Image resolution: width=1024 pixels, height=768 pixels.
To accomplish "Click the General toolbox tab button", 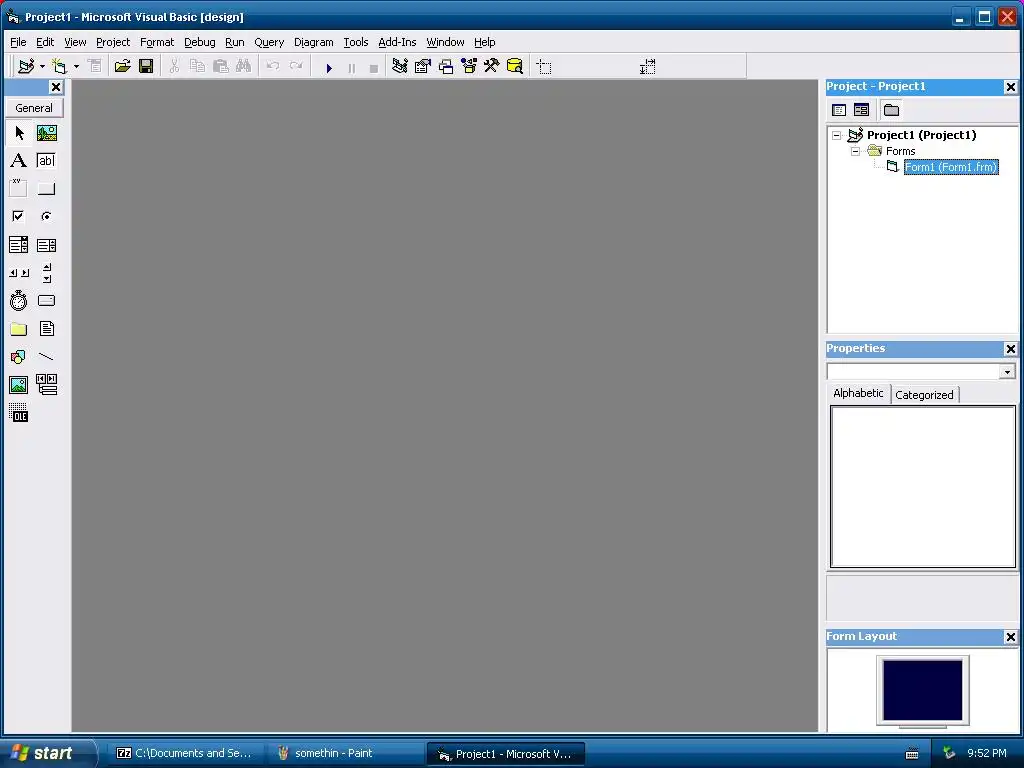I will (x=34, y=108).
